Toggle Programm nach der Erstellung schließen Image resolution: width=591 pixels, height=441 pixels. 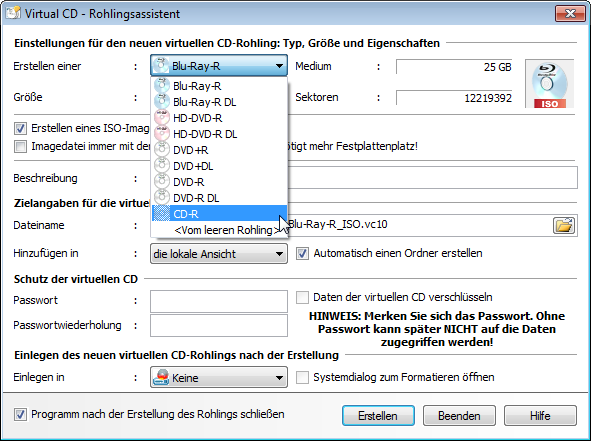tap(20, 414)
